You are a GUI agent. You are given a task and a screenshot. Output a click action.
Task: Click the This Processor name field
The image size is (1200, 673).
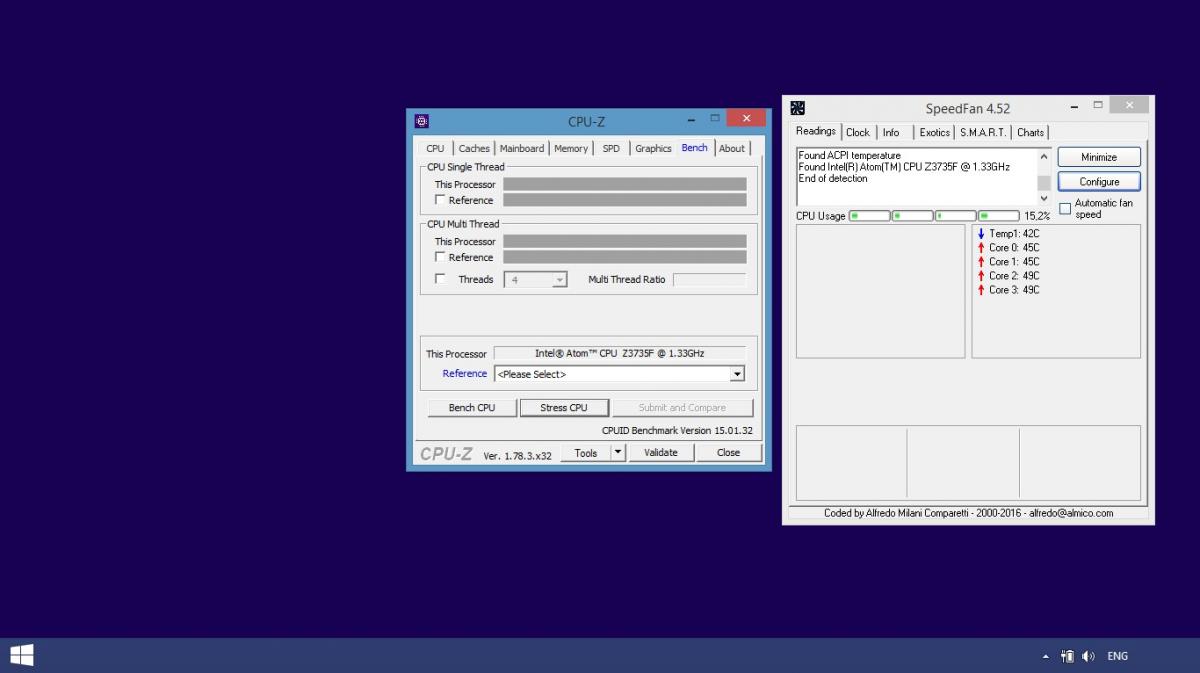coord(620,353)
